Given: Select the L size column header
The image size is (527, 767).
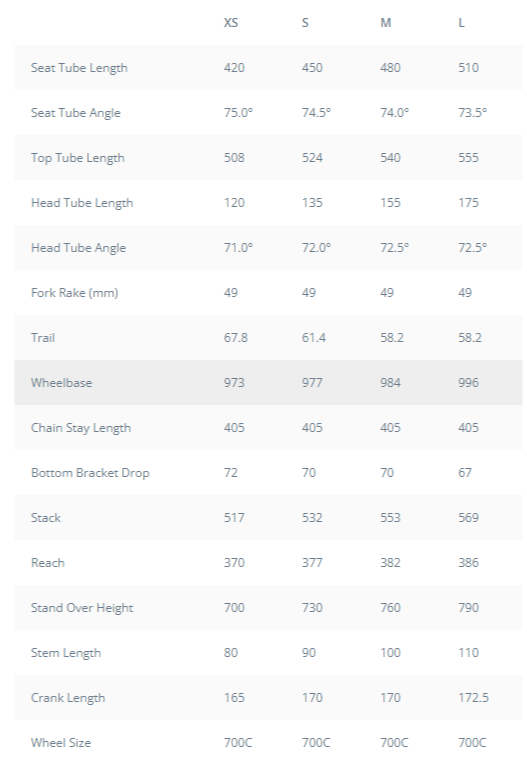Looking at the screenshot, I should pos(461,23).
